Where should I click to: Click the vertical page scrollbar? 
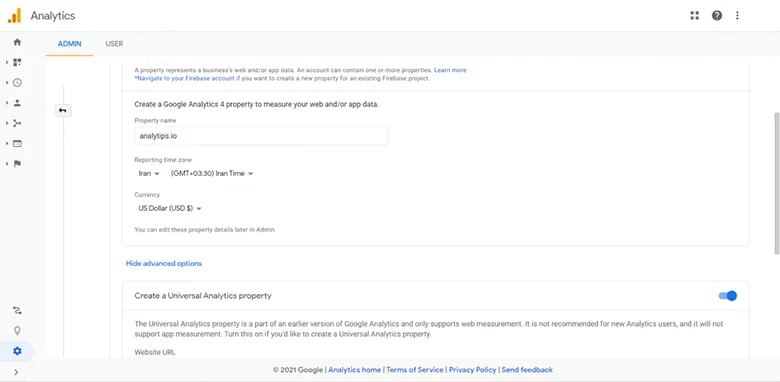[777, 184]
